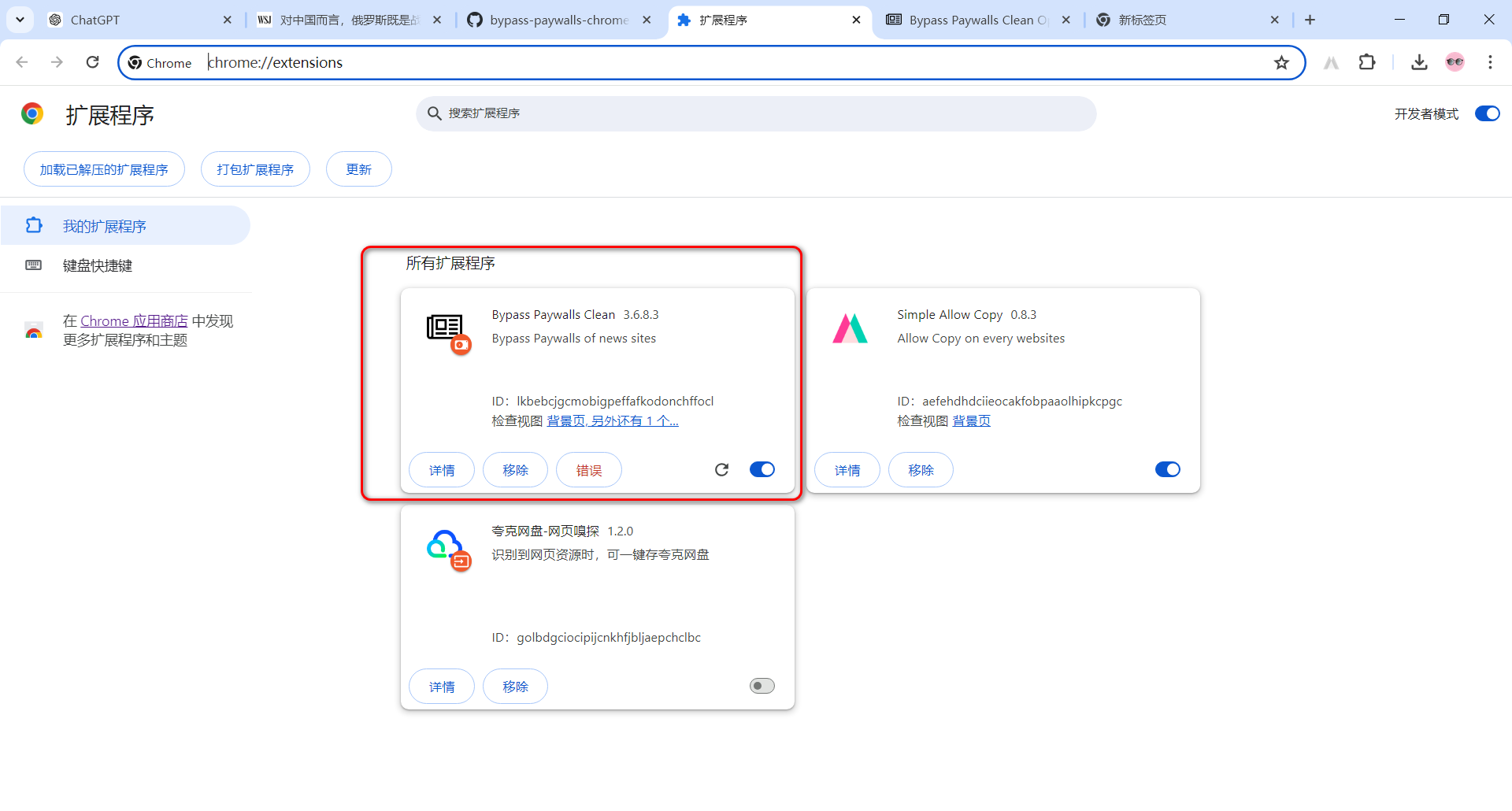The width and height of the screenshot is (1512, 811).
Task: Close the 新标签页 tab
Action: tap(1275, 20)
